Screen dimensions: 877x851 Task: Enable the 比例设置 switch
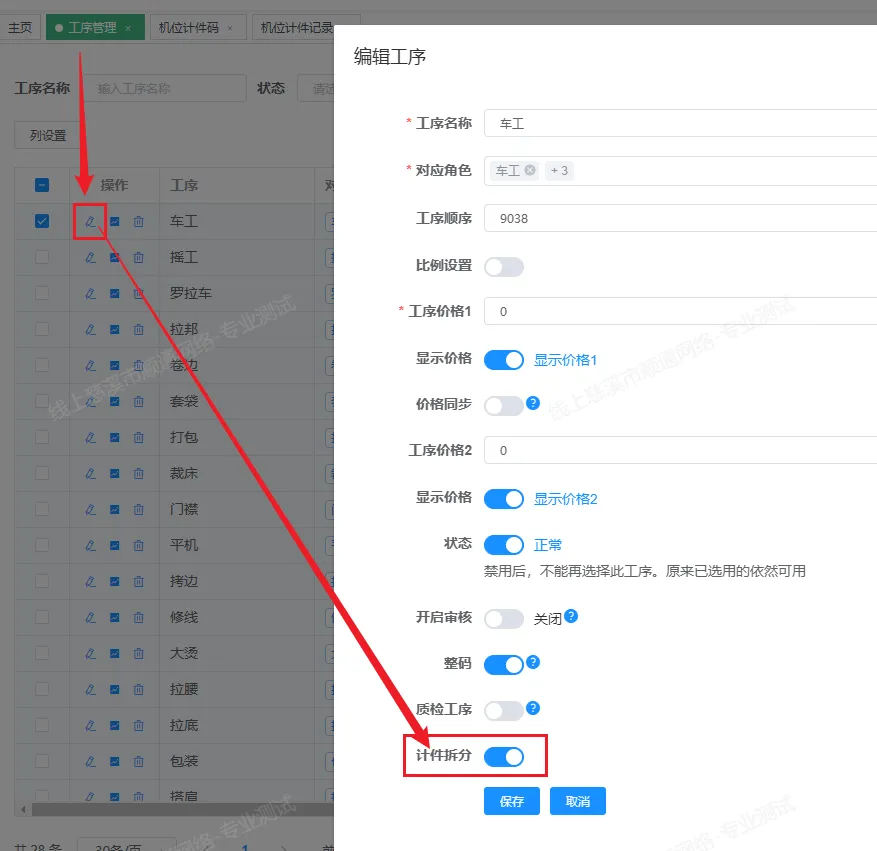[x=503, y=267]
